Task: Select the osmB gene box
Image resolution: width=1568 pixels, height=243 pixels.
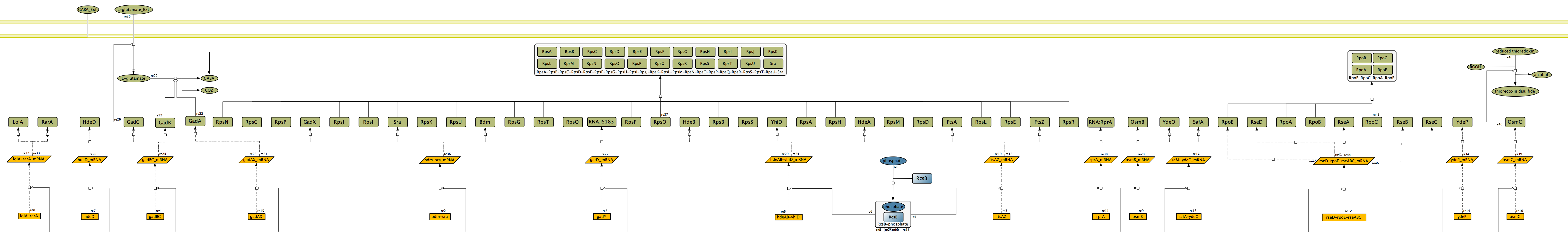Action: [x=1137, y=216]
